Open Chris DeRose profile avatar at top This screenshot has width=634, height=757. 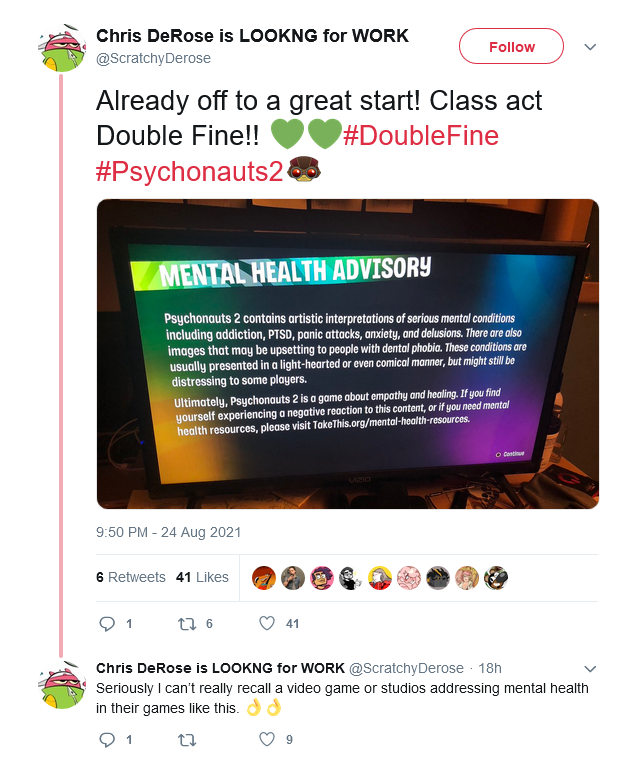pos(61,48)
